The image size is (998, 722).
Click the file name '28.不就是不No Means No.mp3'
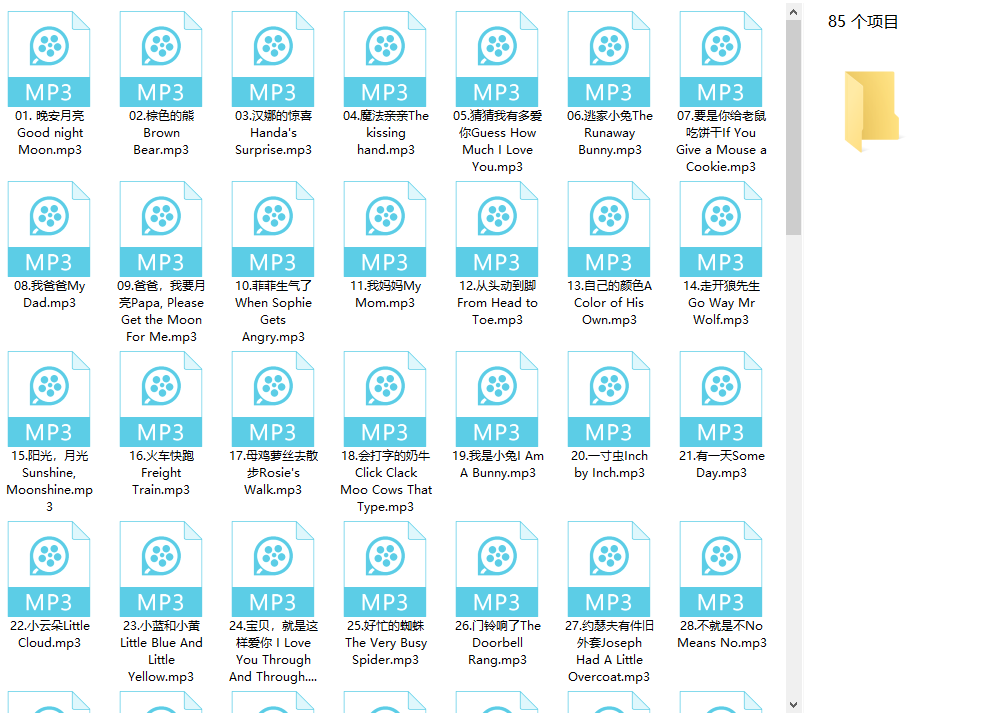722,634
